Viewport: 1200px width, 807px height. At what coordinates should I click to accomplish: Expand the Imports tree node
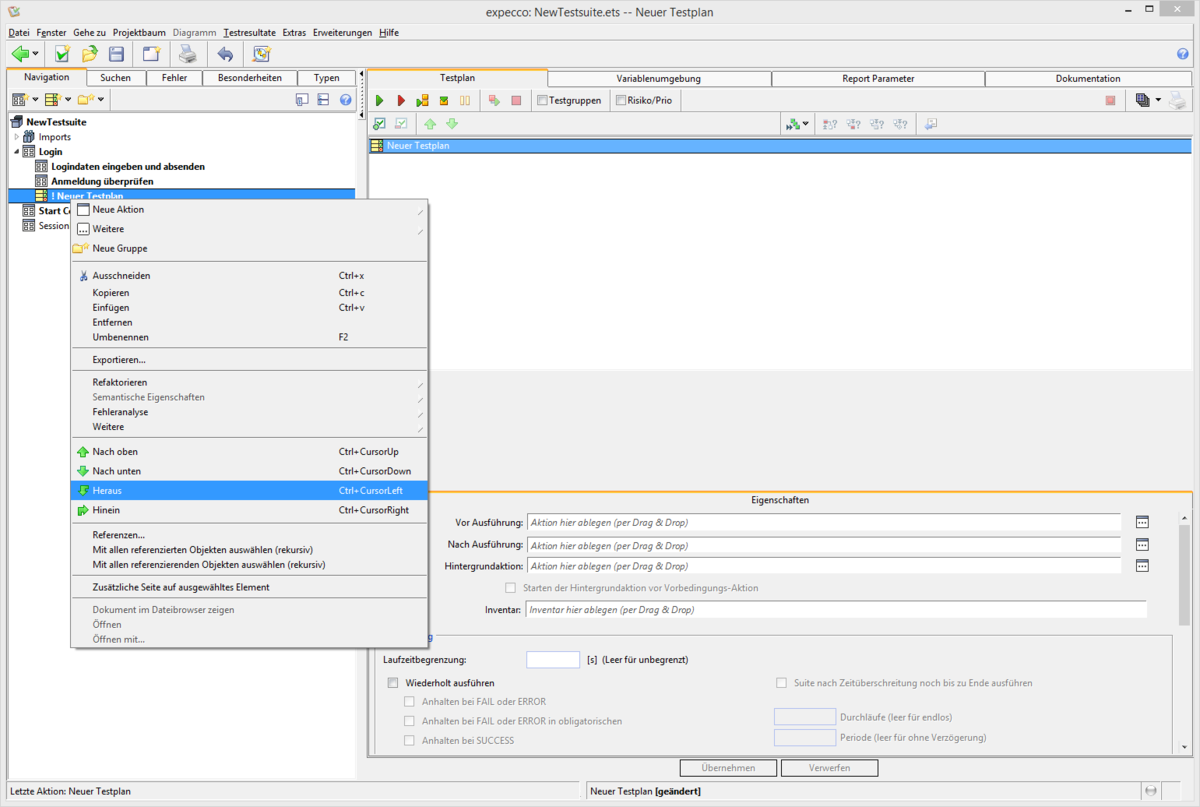[x=17, y=136]
